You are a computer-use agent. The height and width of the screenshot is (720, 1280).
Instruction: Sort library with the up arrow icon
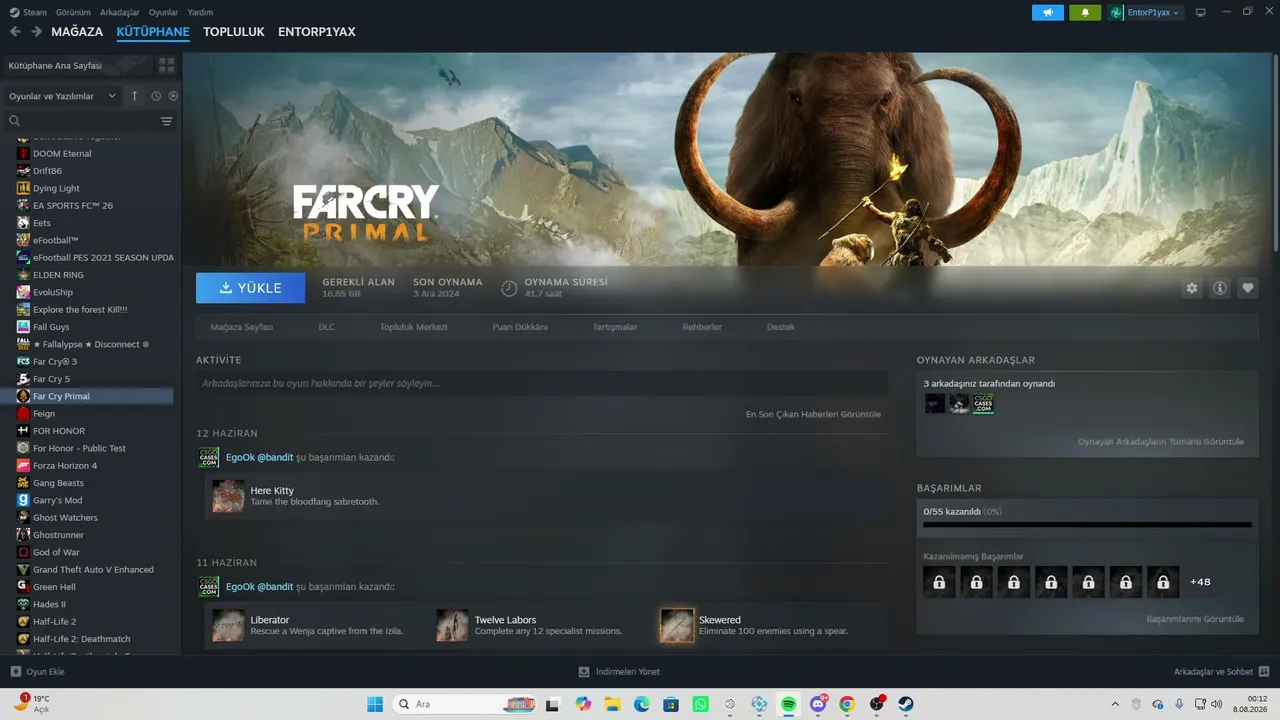(x=135, y=96)
